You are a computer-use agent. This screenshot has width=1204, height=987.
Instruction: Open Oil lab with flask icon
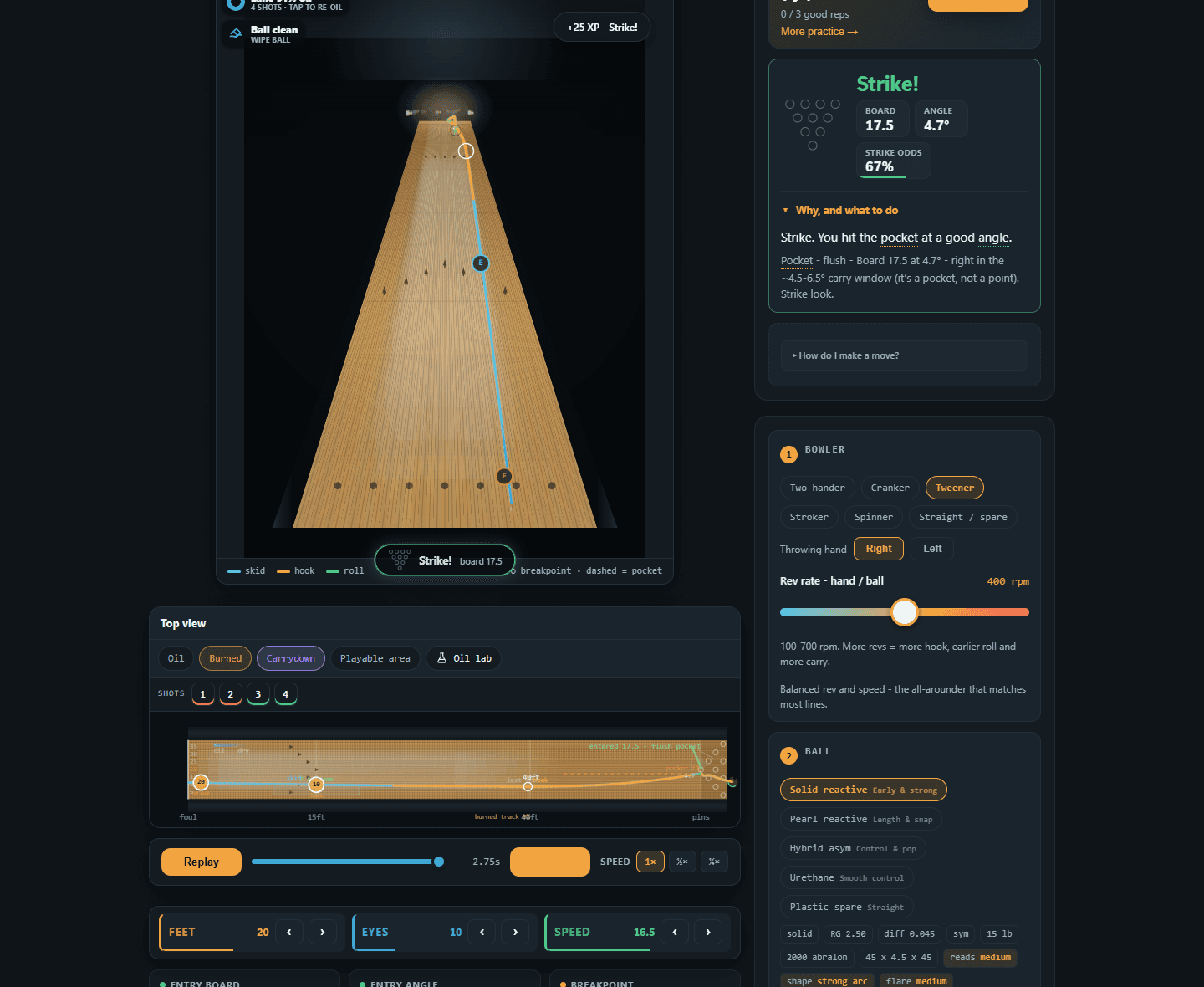click(464, 658)
